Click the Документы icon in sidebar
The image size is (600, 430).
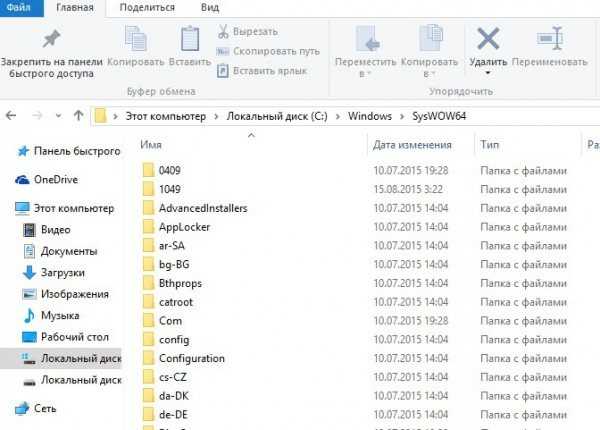(x=29, y=251)
